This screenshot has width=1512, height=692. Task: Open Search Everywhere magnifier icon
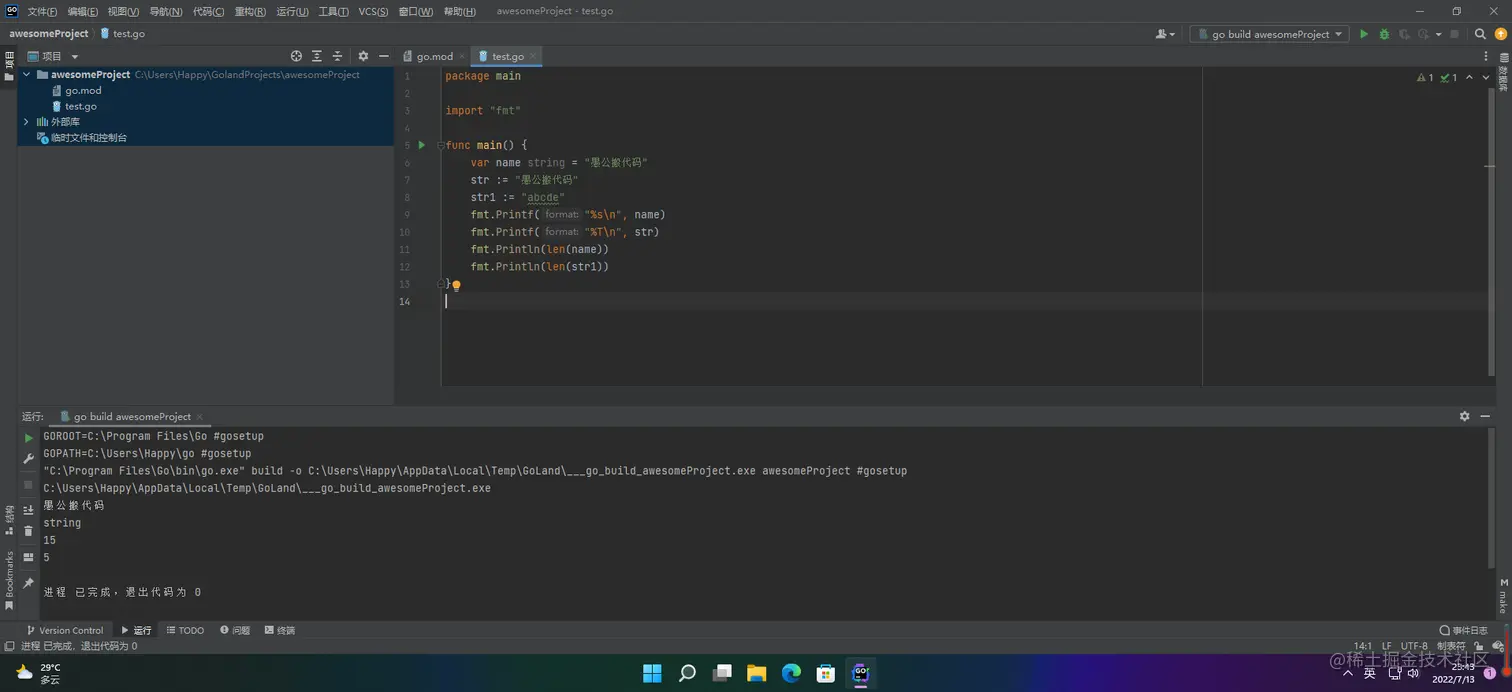(x=1480, y=34)
